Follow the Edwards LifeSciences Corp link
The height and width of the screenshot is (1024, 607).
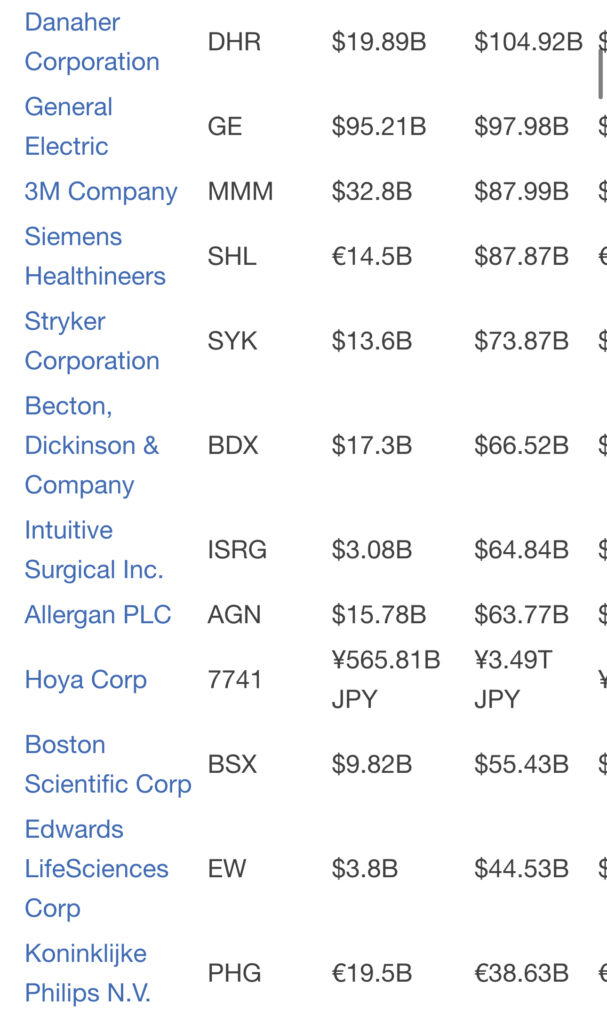(x=97, y=869)
